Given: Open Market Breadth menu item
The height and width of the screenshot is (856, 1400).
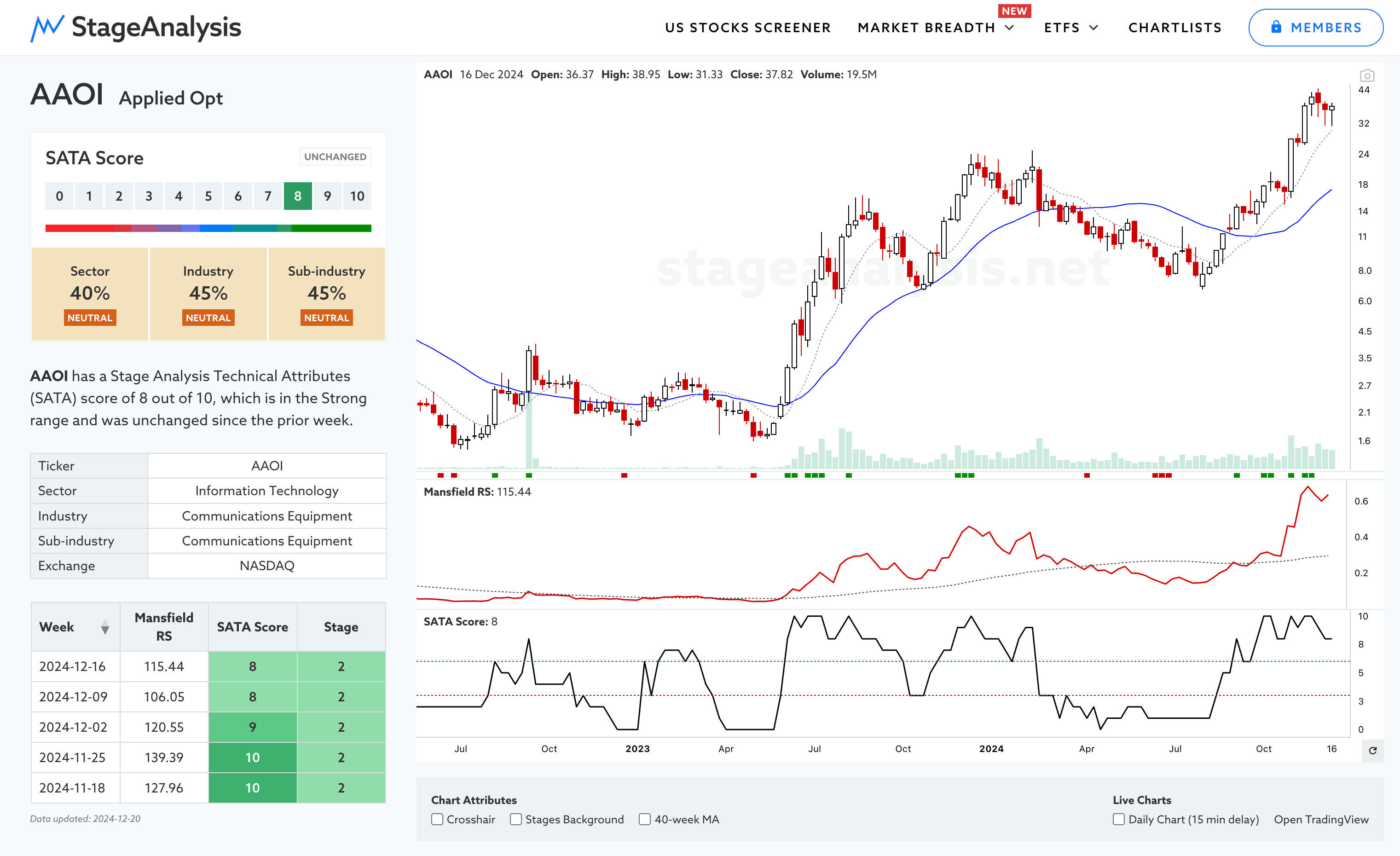Looking at the screenshot, I should pos(926,28).
